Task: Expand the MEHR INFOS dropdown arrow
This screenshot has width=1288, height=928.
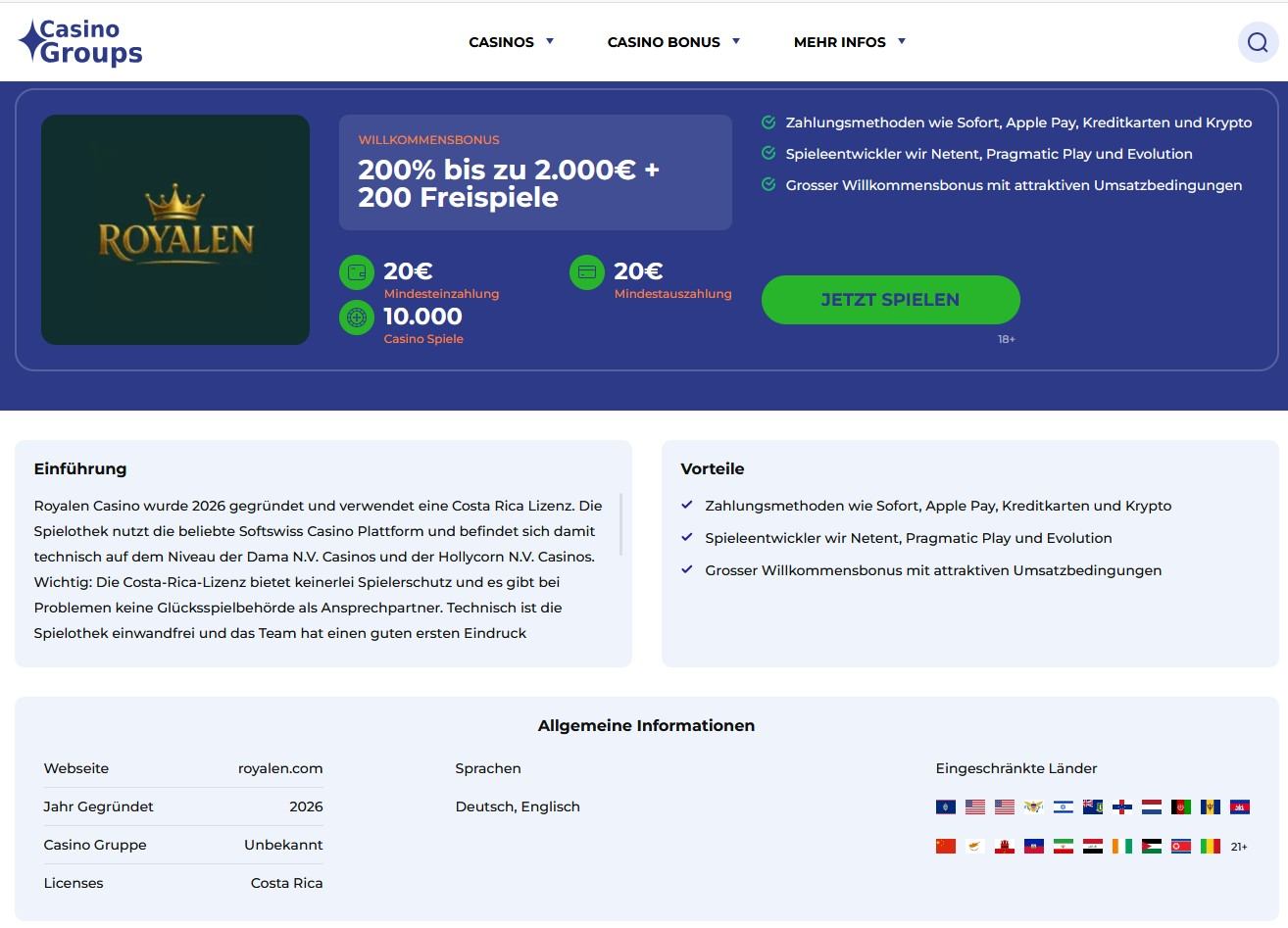Action: tap(902, 41)
